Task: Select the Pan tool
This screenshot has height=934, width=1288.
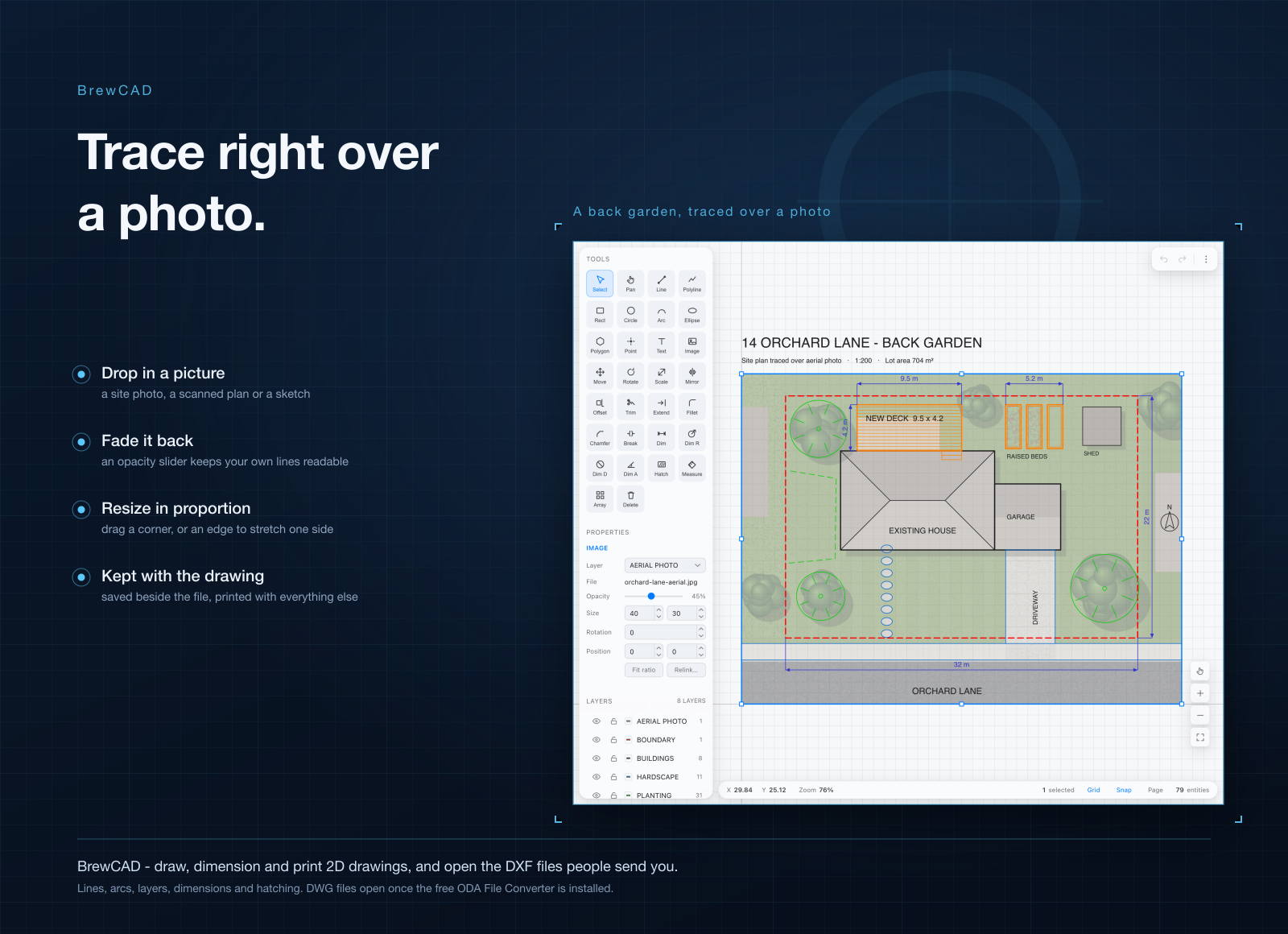Action: pos(630,283)
